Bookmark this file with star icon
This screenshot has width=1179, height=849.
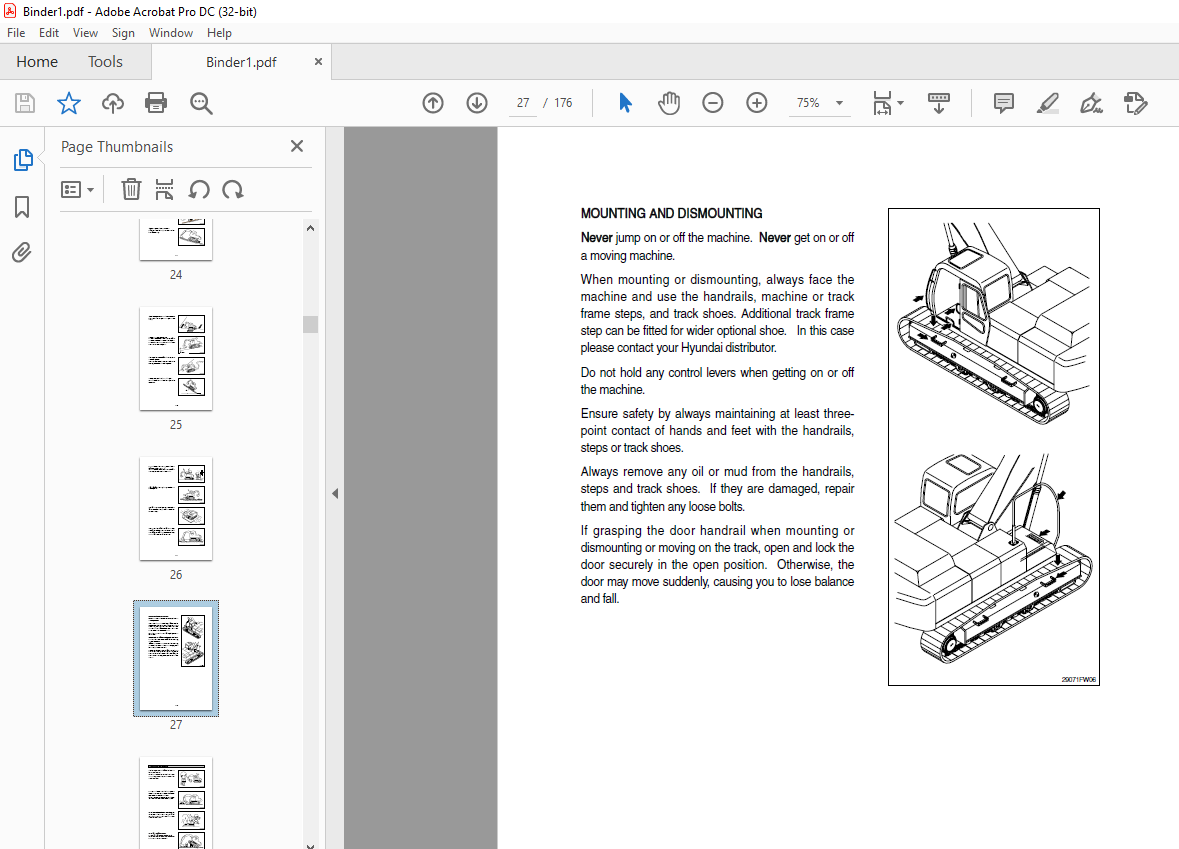point(68,103)
